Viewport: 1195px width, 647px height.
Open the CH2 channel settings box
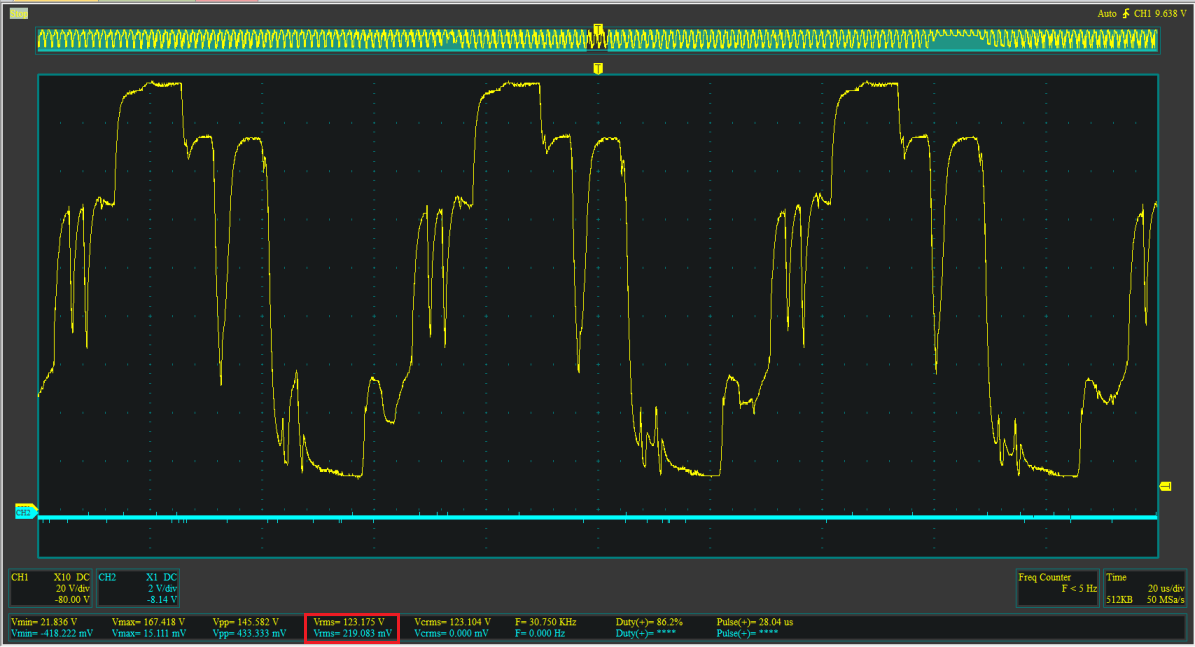click(138, 588)
